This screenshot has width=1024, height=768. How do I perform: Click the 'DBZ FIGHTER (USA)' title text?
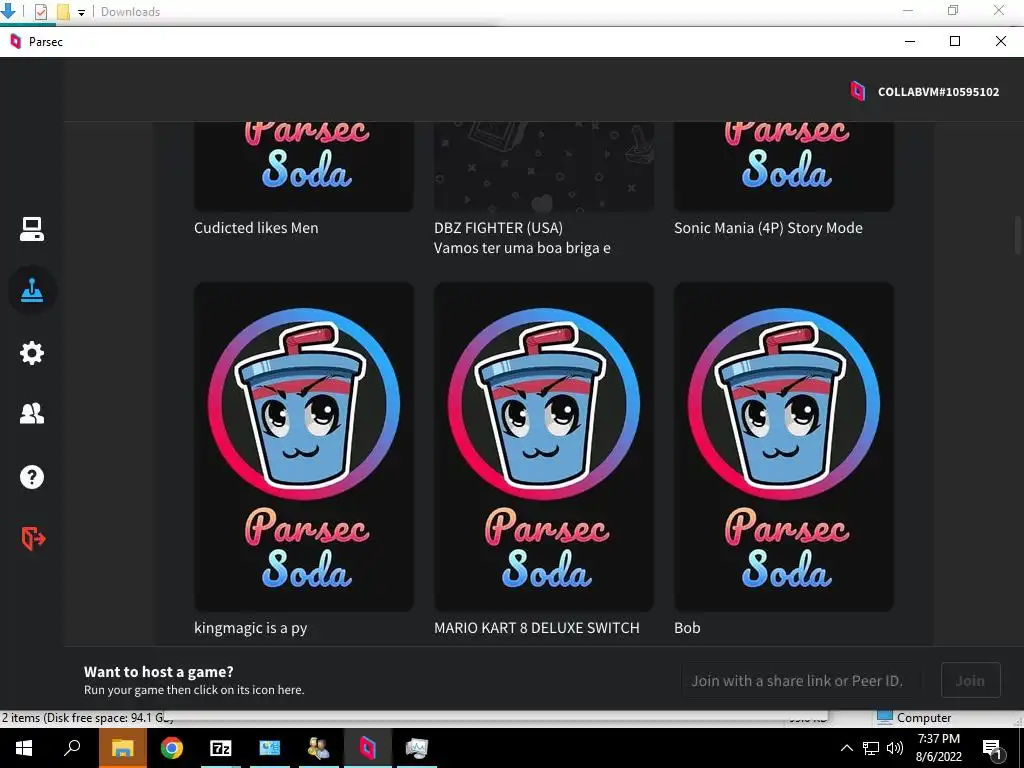click(x=498, y=228)
